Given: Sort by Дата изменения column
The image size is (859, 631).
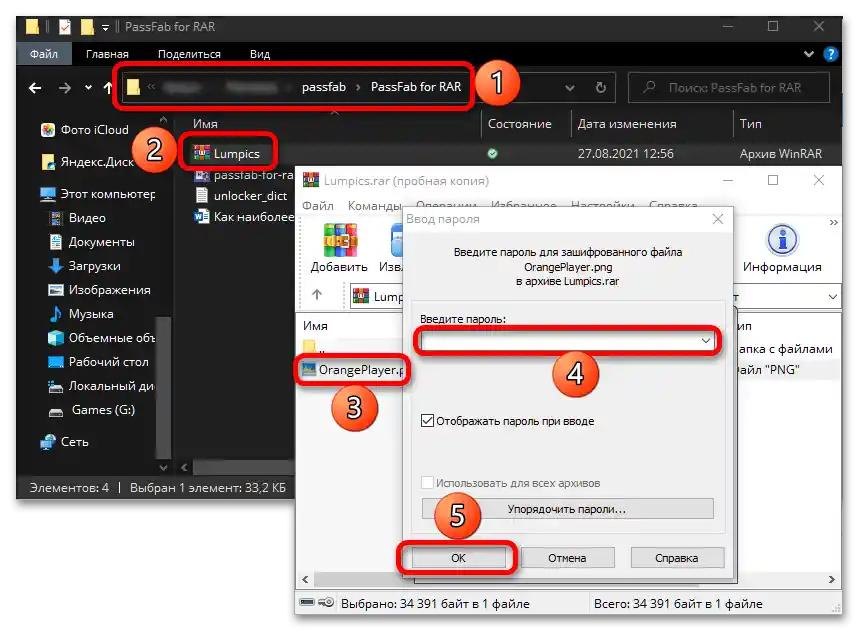Looking at the screenshot, I should pos(627,124).
